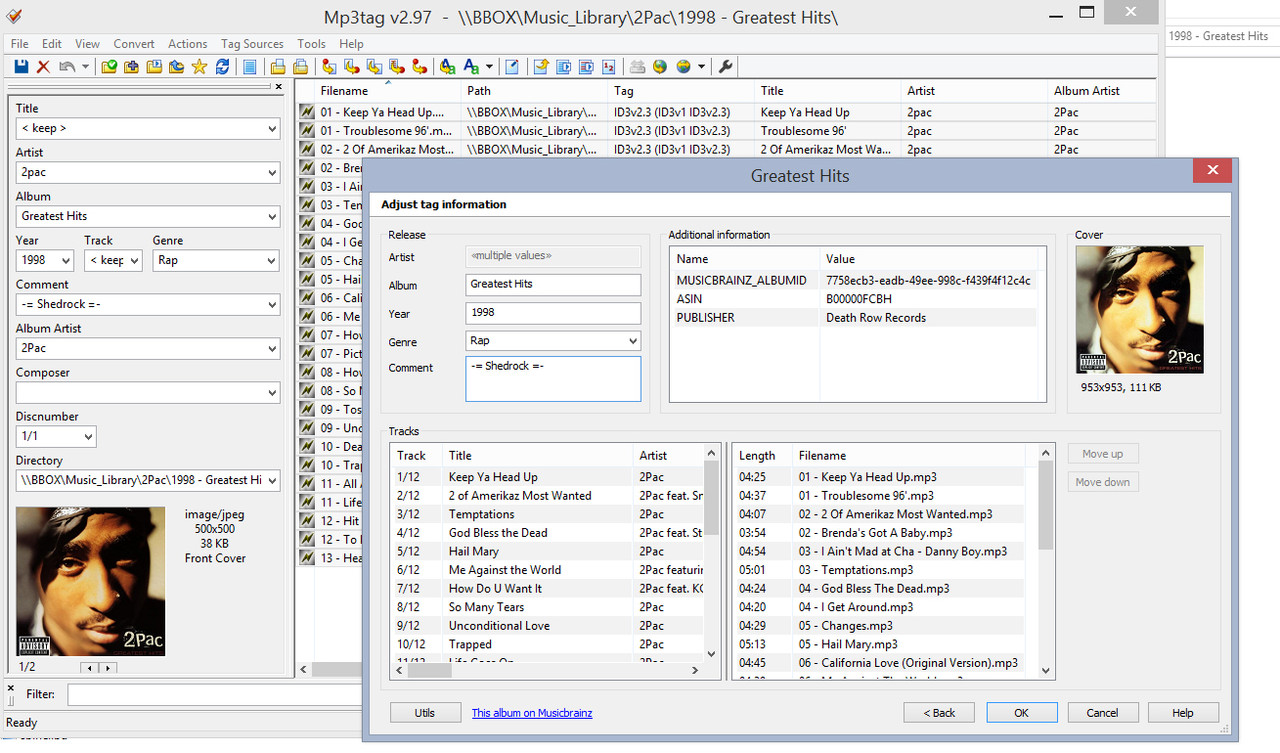Open the Actions menu
The image size is (1280, 753).
pos(188,44)
